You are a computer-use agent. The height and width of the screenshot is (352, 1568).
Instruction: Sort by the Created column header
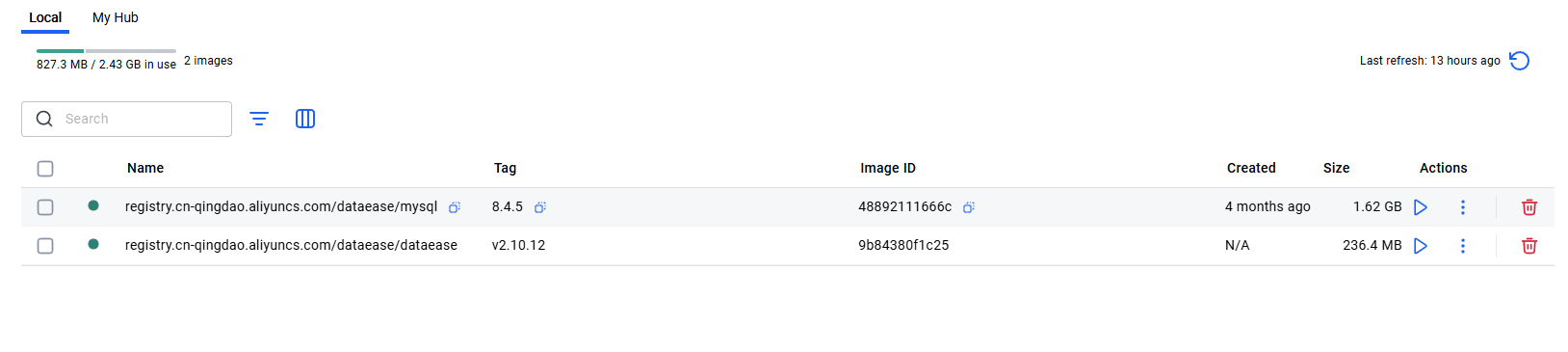tap(1251, 168)
